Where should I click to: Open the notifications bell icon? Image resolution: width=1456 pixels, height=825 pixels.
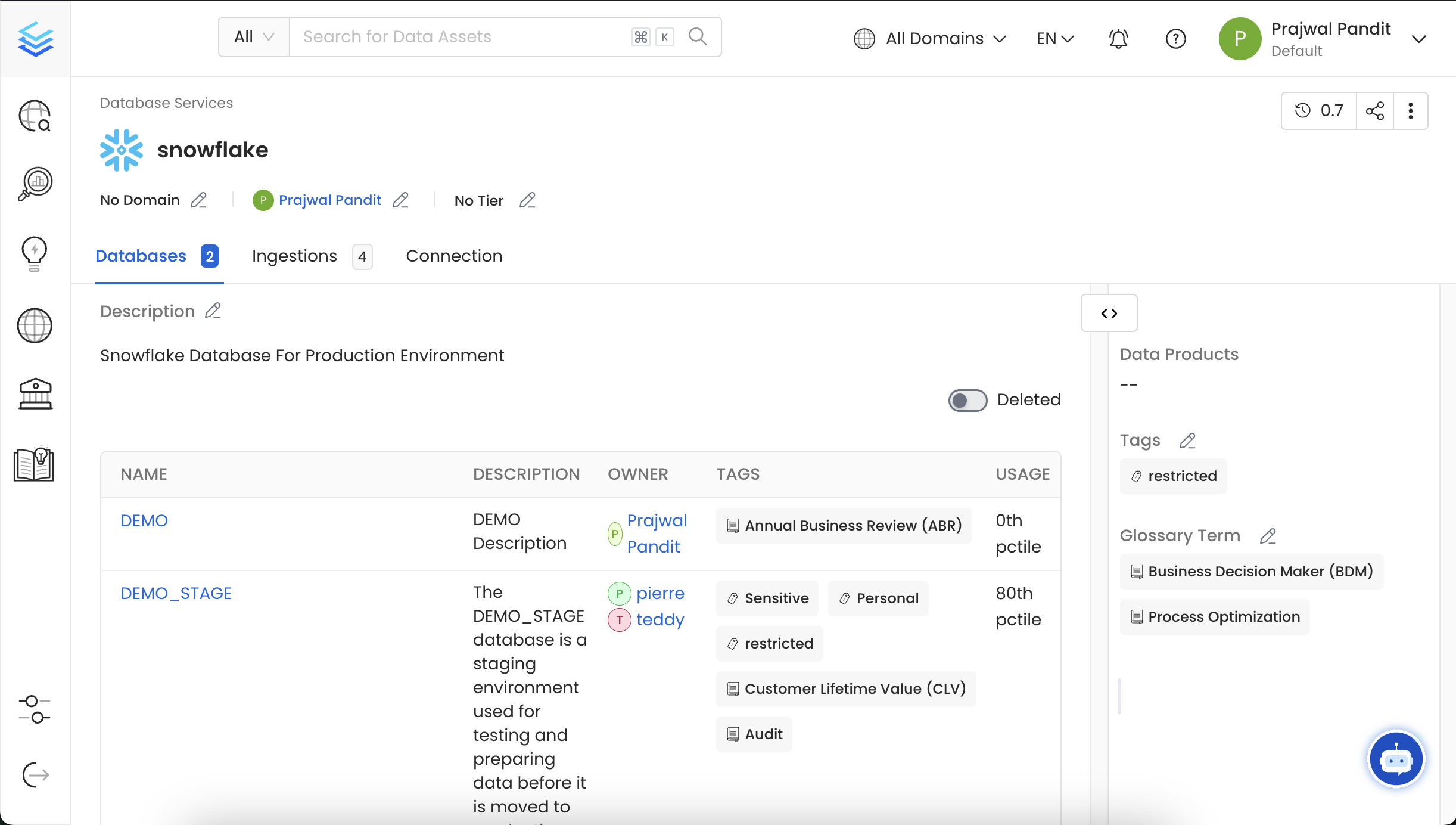click(1118, 38)
